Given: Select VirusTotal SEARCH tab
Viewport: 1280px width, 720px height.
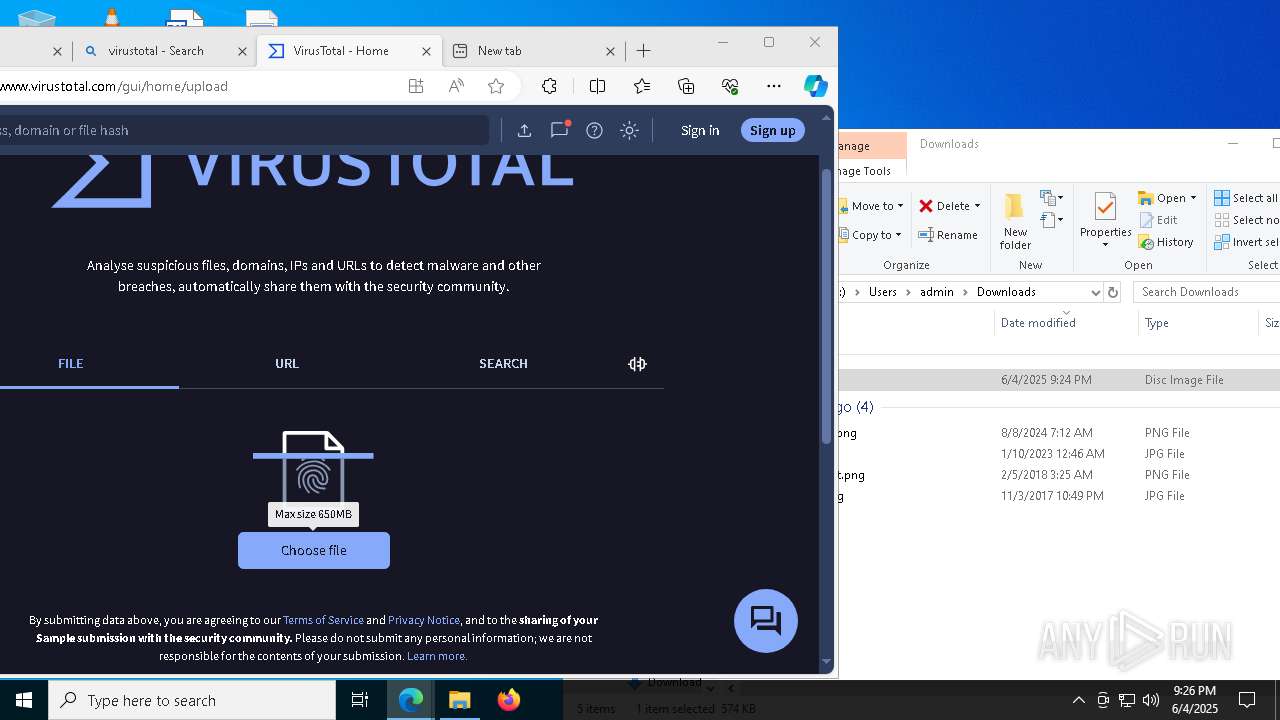Looking at the screenshot, I should 503,364.
